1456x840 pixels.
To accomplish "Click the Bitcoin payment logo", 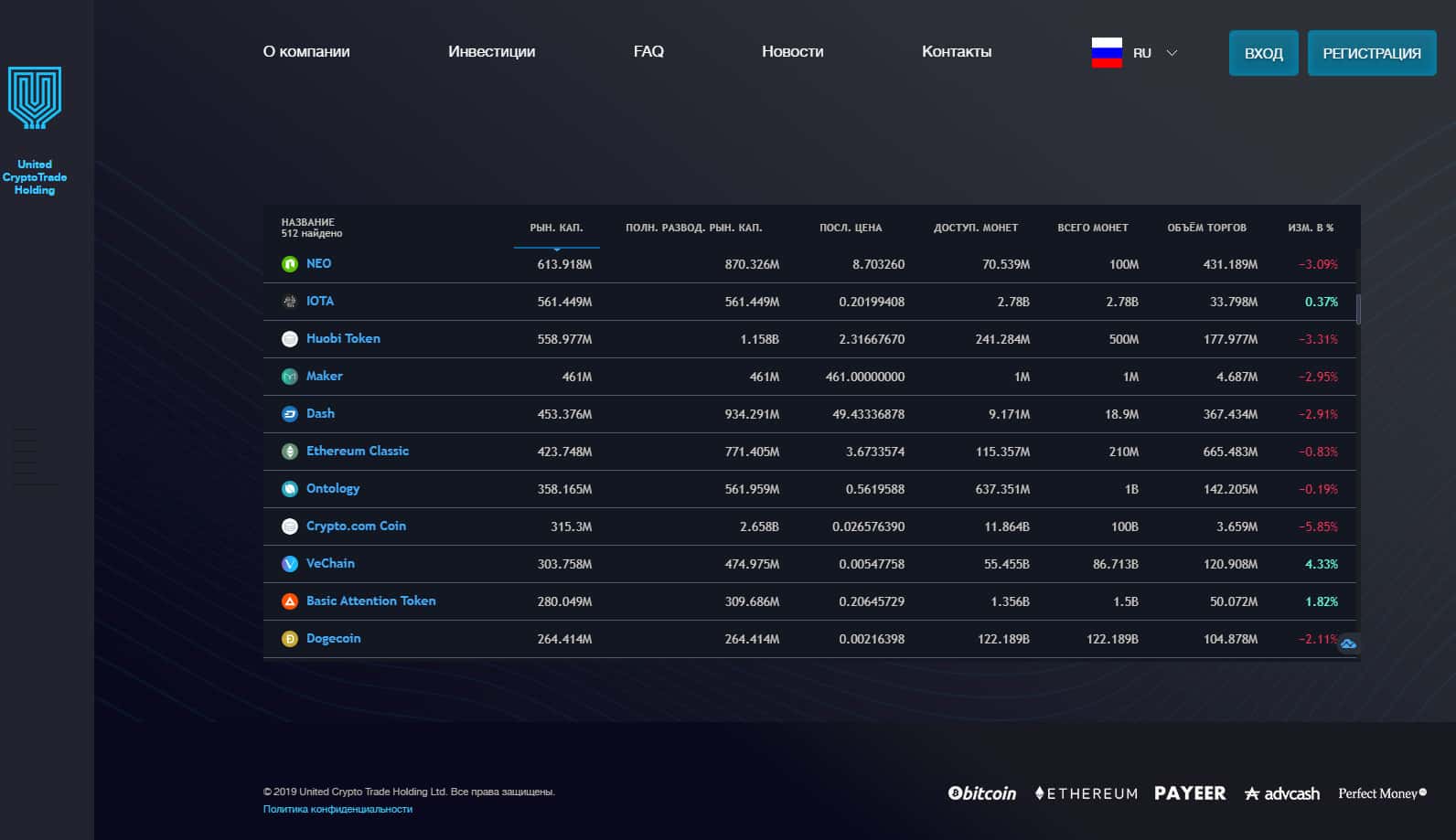I will [x=982, y=793].
